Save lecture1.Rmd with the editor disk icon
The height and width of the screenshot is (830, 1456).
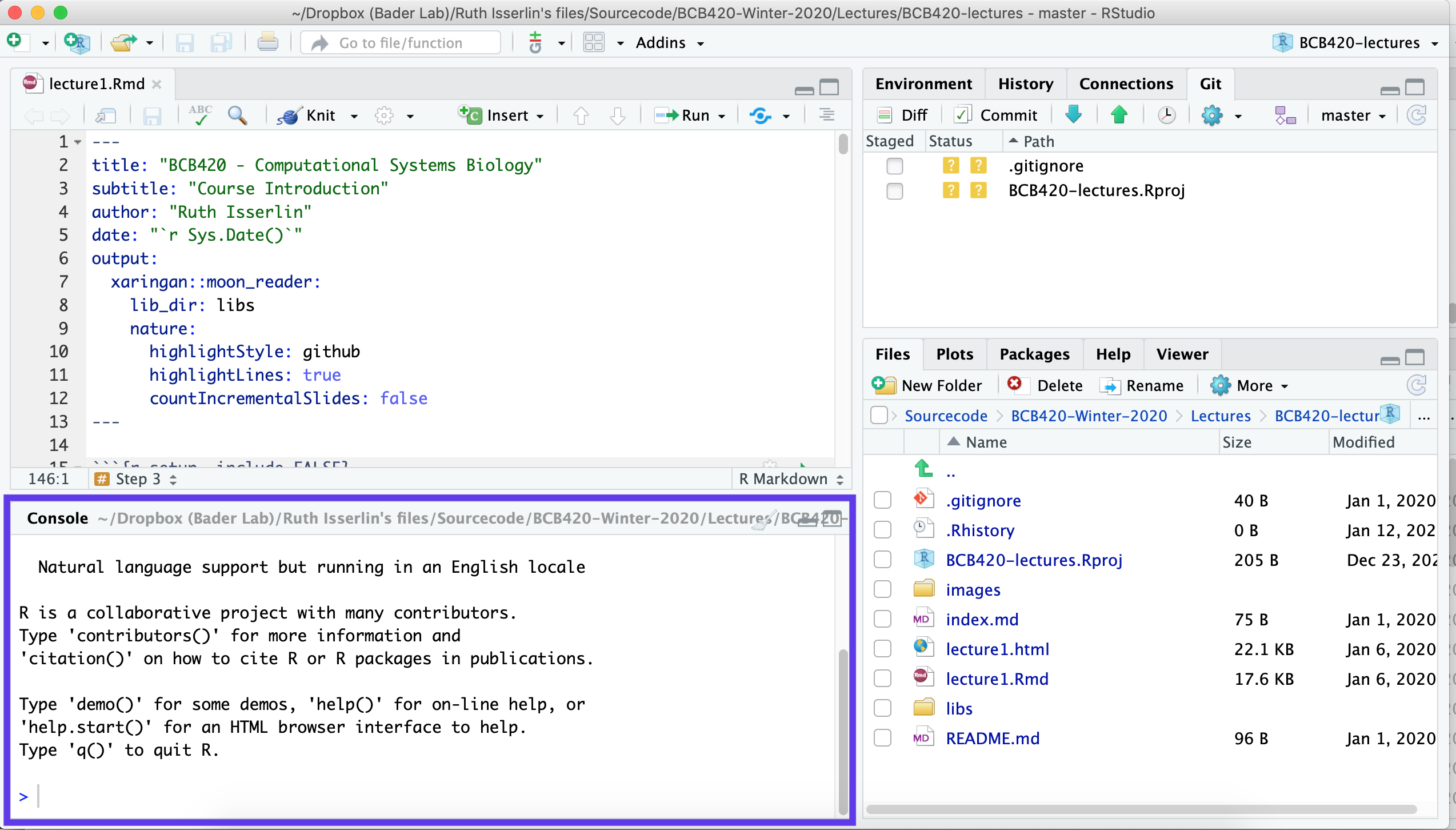[152, 115]
